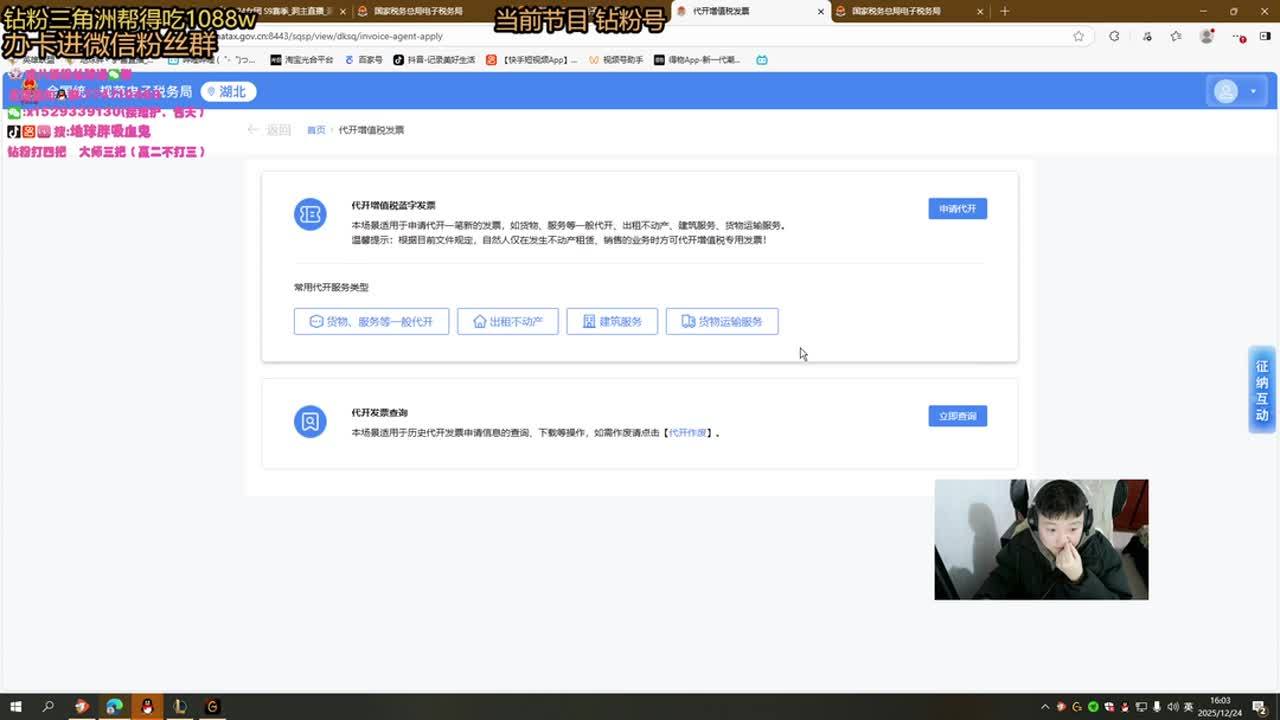The width and height of the screenshot is (1280, 720).
Task: Open the 湖北 region selector
Action: [x=228, y=92]
